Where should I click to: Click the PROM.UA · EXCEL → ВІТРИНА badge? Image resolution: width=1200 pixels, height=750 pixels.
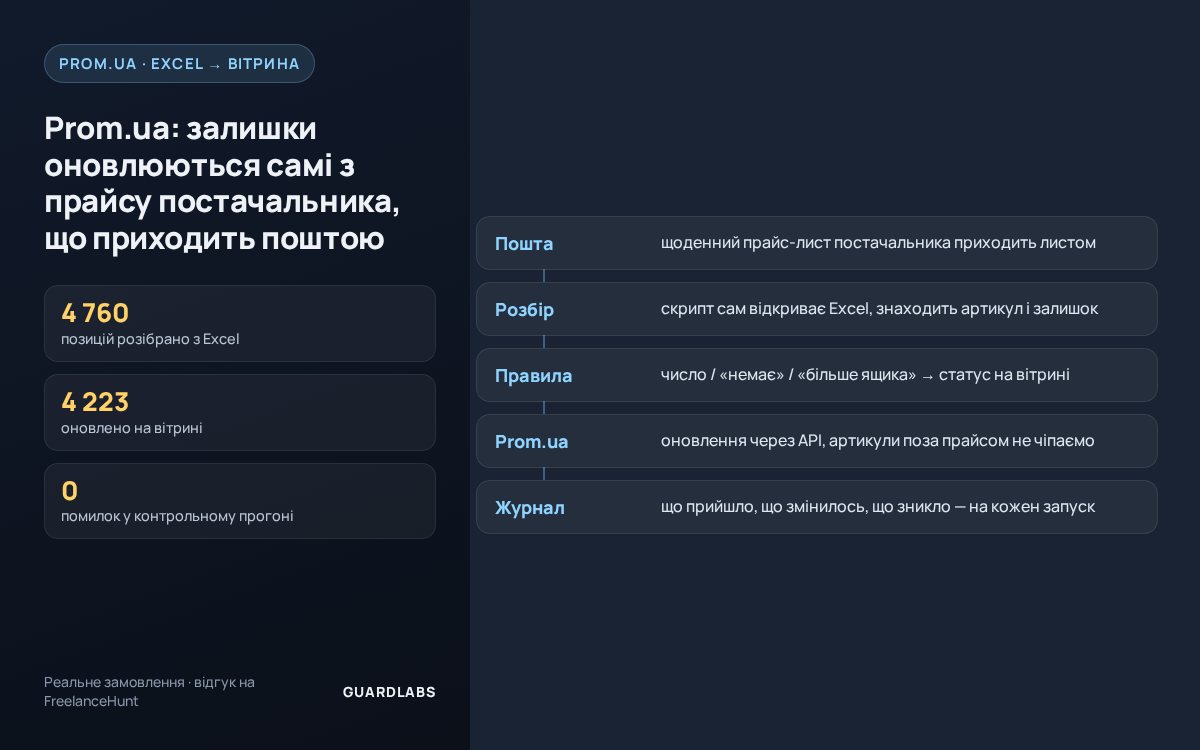coord(179,63)
